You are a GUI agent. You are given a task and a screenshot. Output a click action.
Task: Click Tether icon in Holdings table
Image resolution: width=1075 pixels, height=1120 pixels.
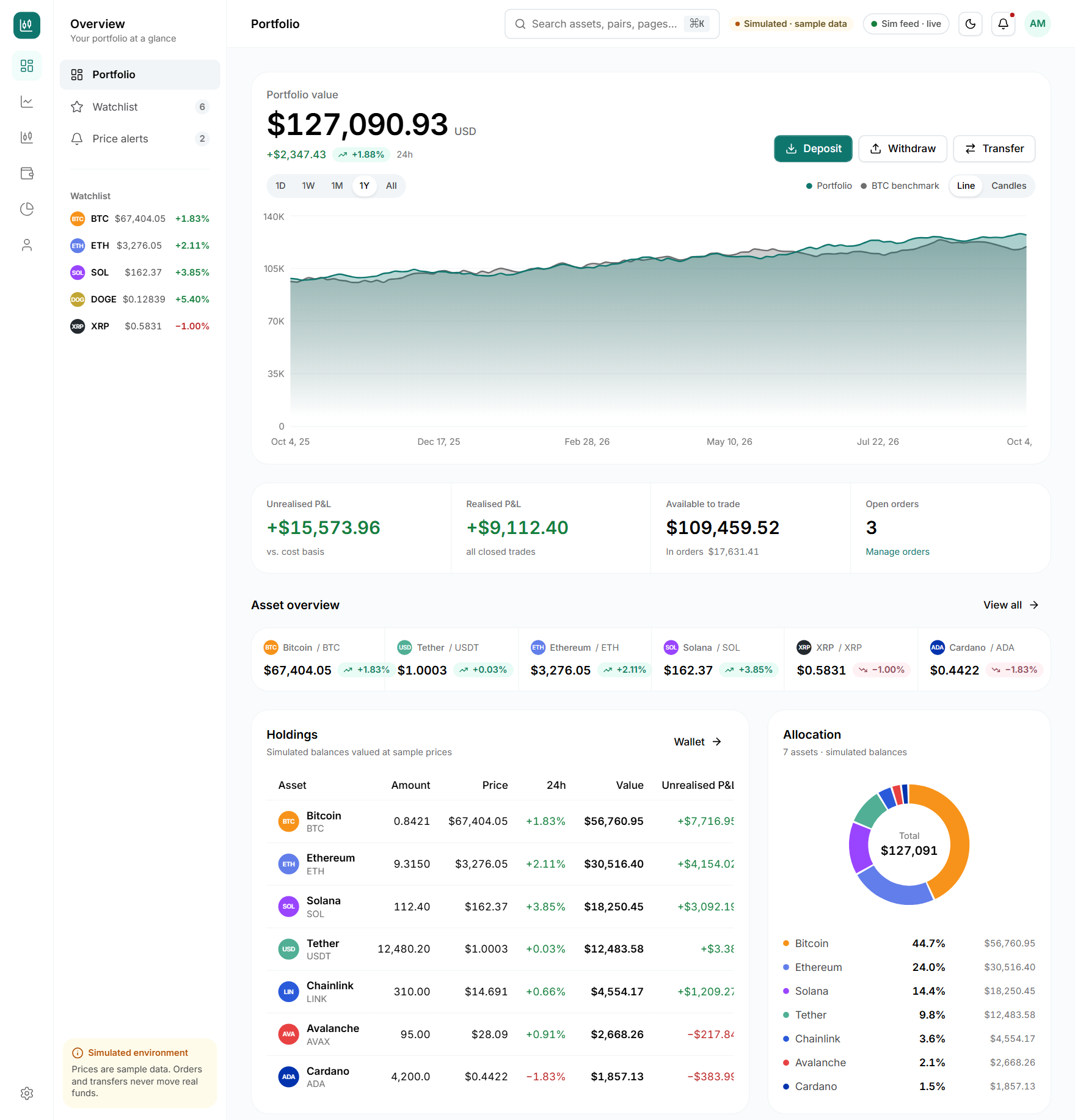pos(289,949)
